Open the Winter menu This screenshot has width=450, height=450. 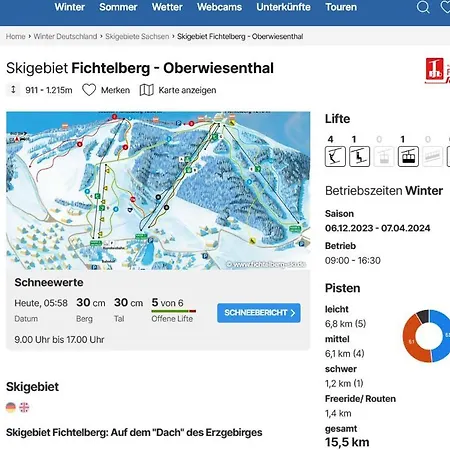(x=70, y=7)
